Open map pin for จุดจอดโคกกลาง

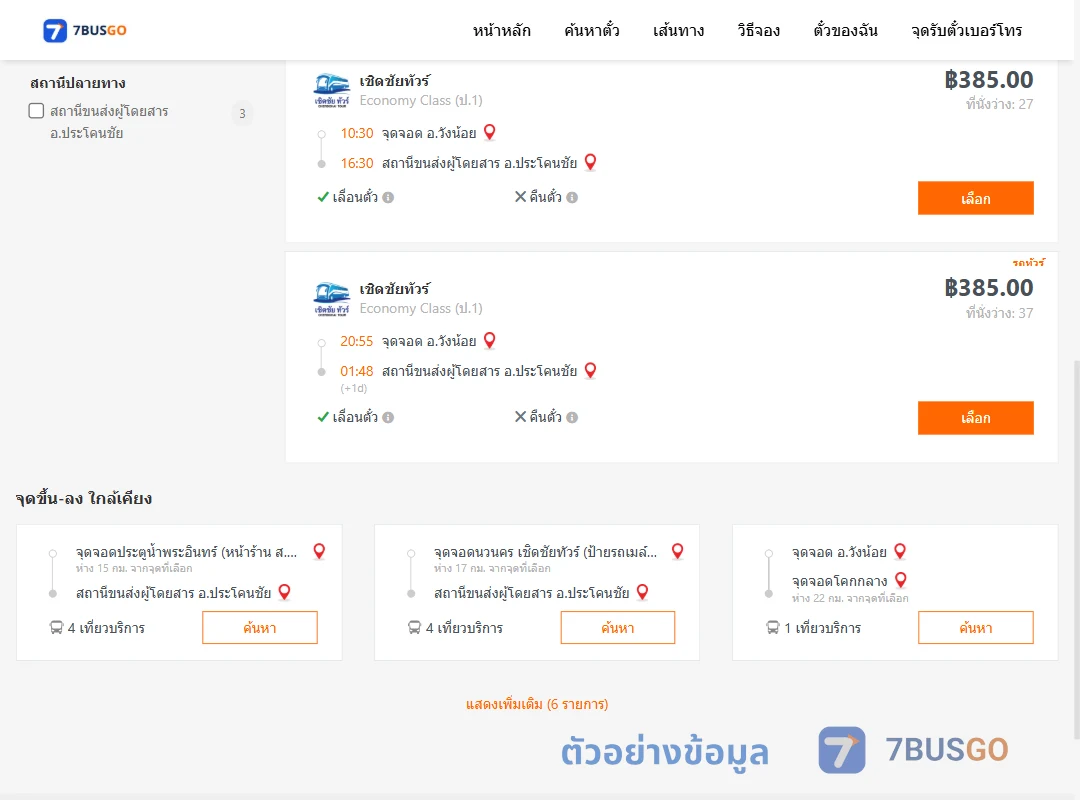[x=901, y=580]
